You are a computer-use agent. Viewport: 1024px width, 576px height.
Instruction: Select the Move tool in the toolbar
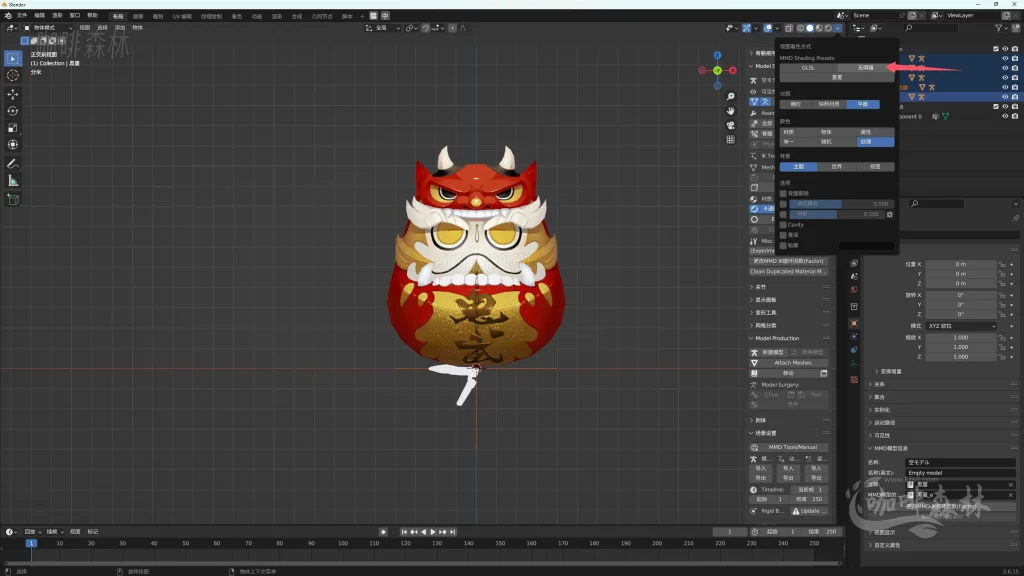click(13, 94)
